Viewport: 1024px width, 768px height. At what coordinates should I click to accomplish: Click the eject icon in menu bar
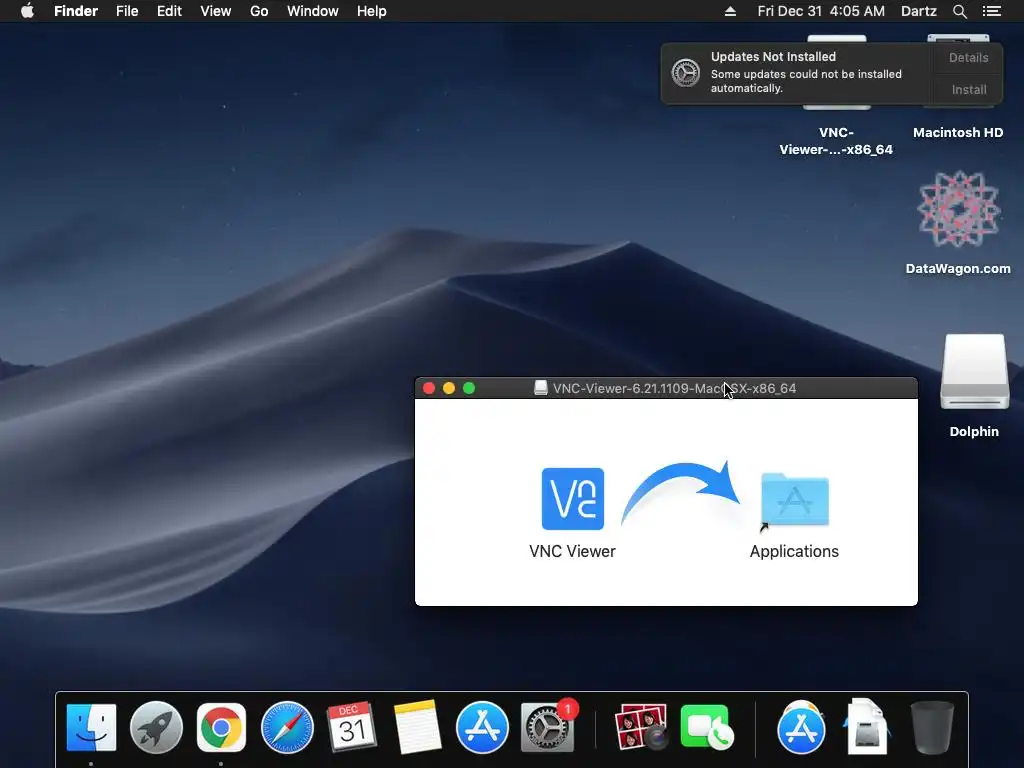pos(730,11)
